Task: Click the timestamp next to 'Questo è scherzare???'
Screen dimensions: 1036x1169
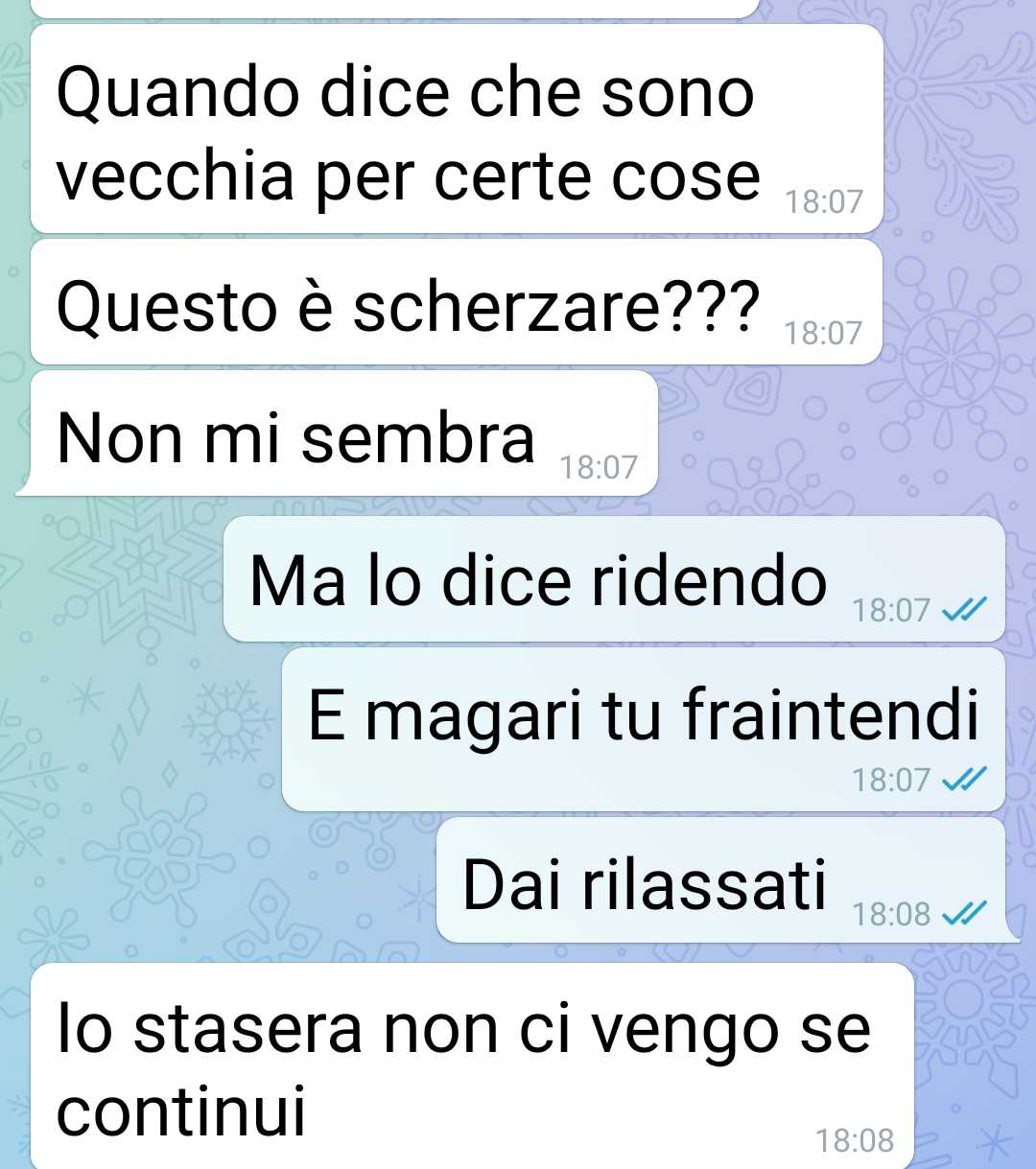Action: click(x=823, y=333)
